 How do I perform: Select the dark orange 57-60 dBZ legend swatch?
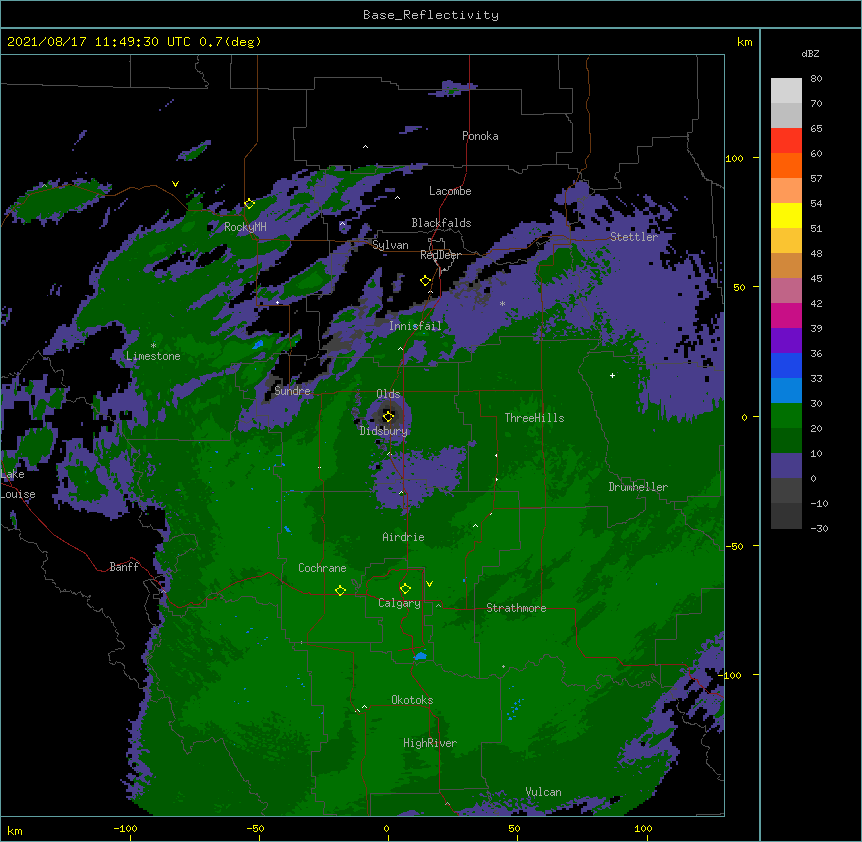[x=786, y=165]
